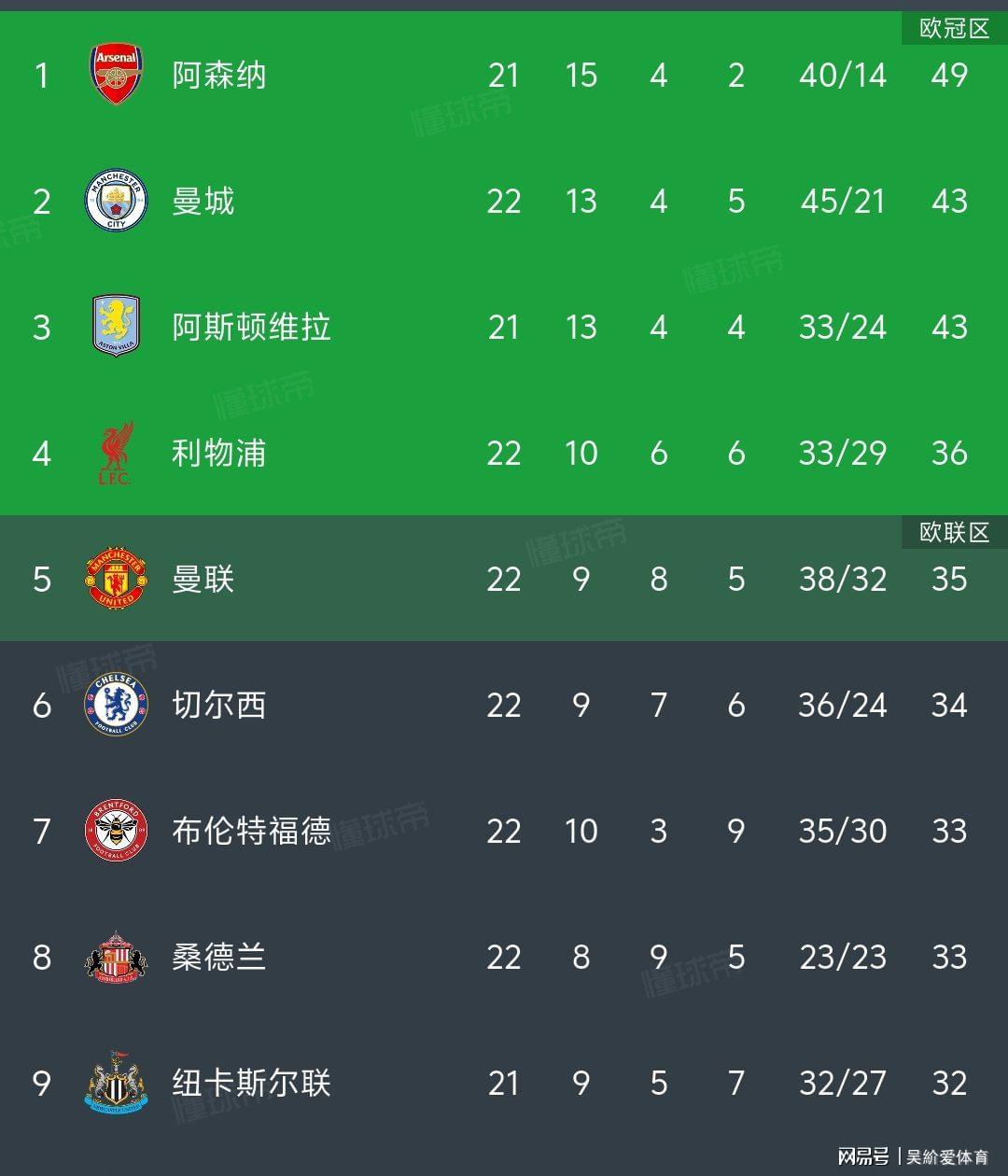
Task: Tap the Chelsea club badge
Action: [117, 705]
